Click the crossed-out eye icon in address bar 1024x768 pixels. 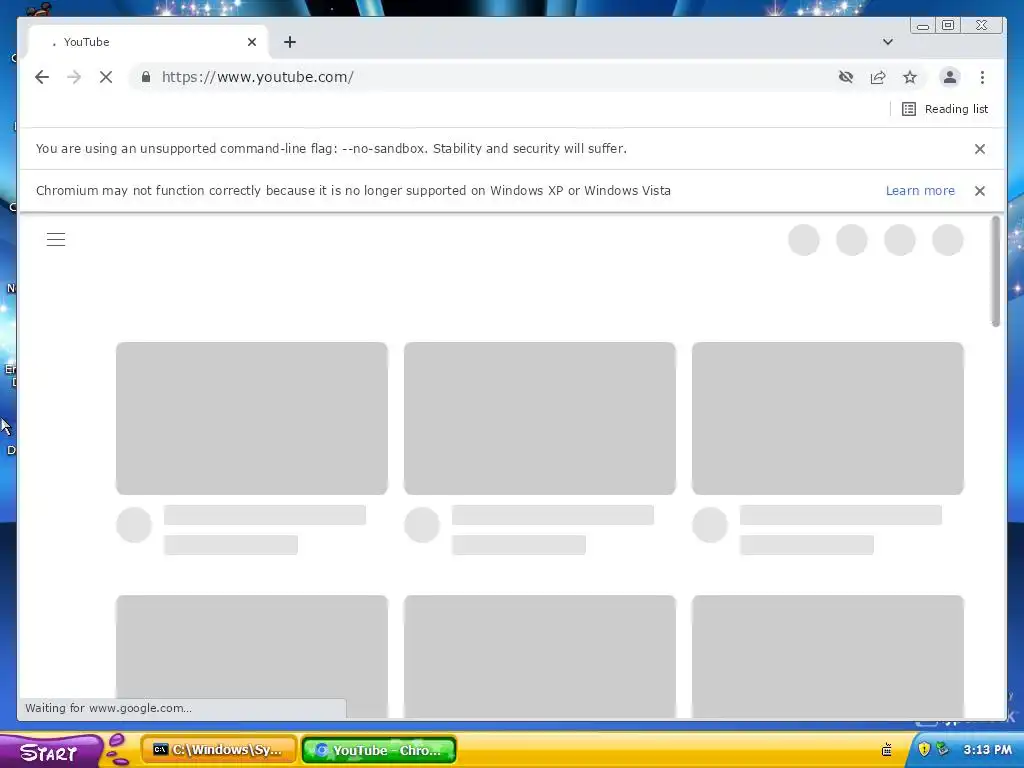pyautogui.click(x=846, y=77)
